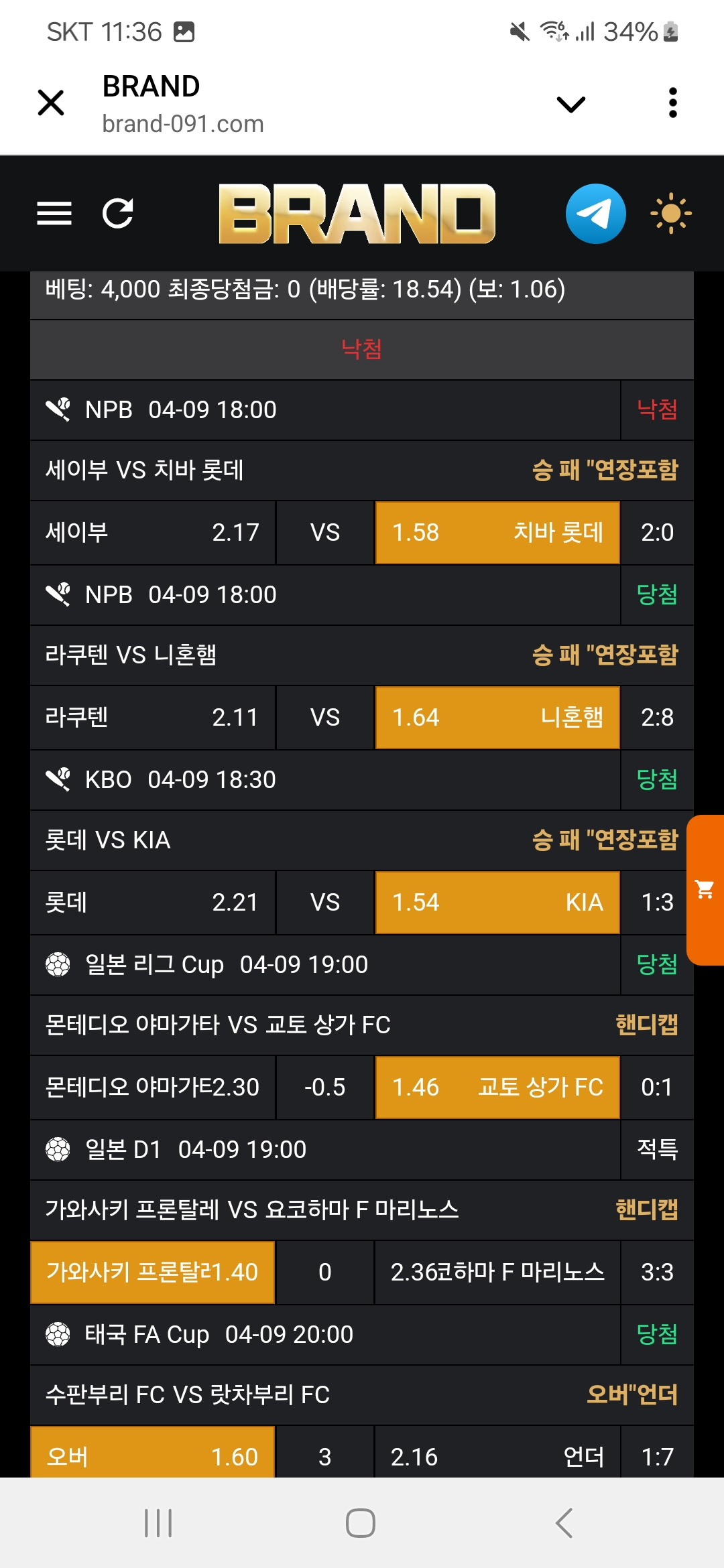Select the KIA 1.54 odds cell
Image resolution: width=724 pixels, height=1568 pixels.
497,903
